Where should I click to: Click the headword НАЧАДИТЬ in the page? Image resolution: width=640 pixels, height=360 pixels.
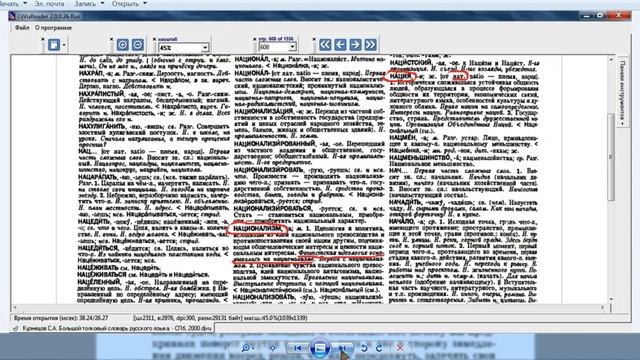[x=405, y=202]
